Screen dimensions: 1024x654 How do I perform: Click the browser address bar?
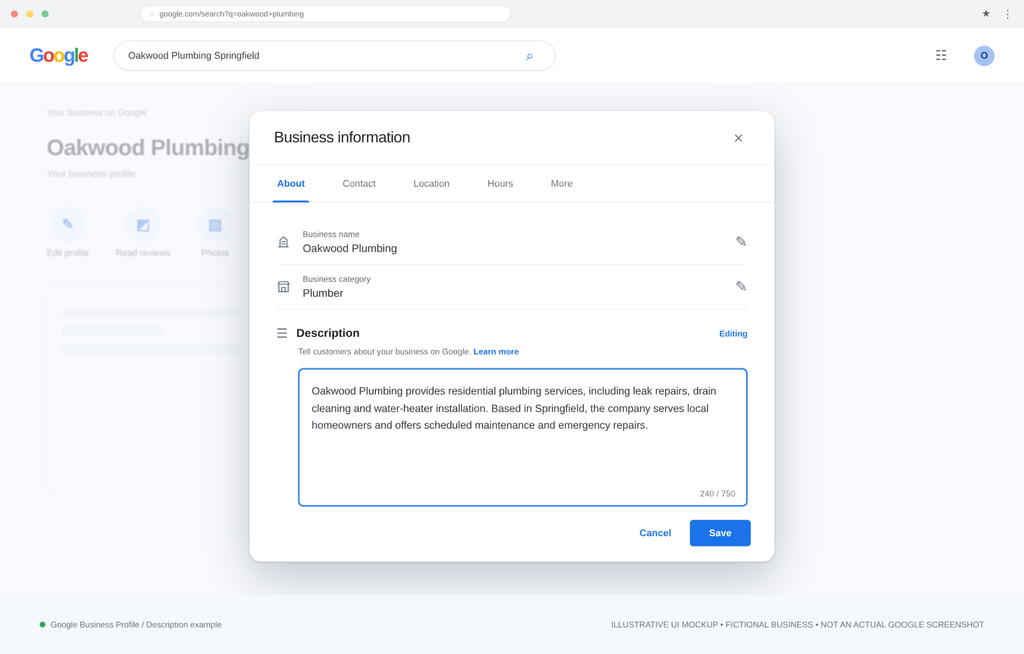point(325,14)
